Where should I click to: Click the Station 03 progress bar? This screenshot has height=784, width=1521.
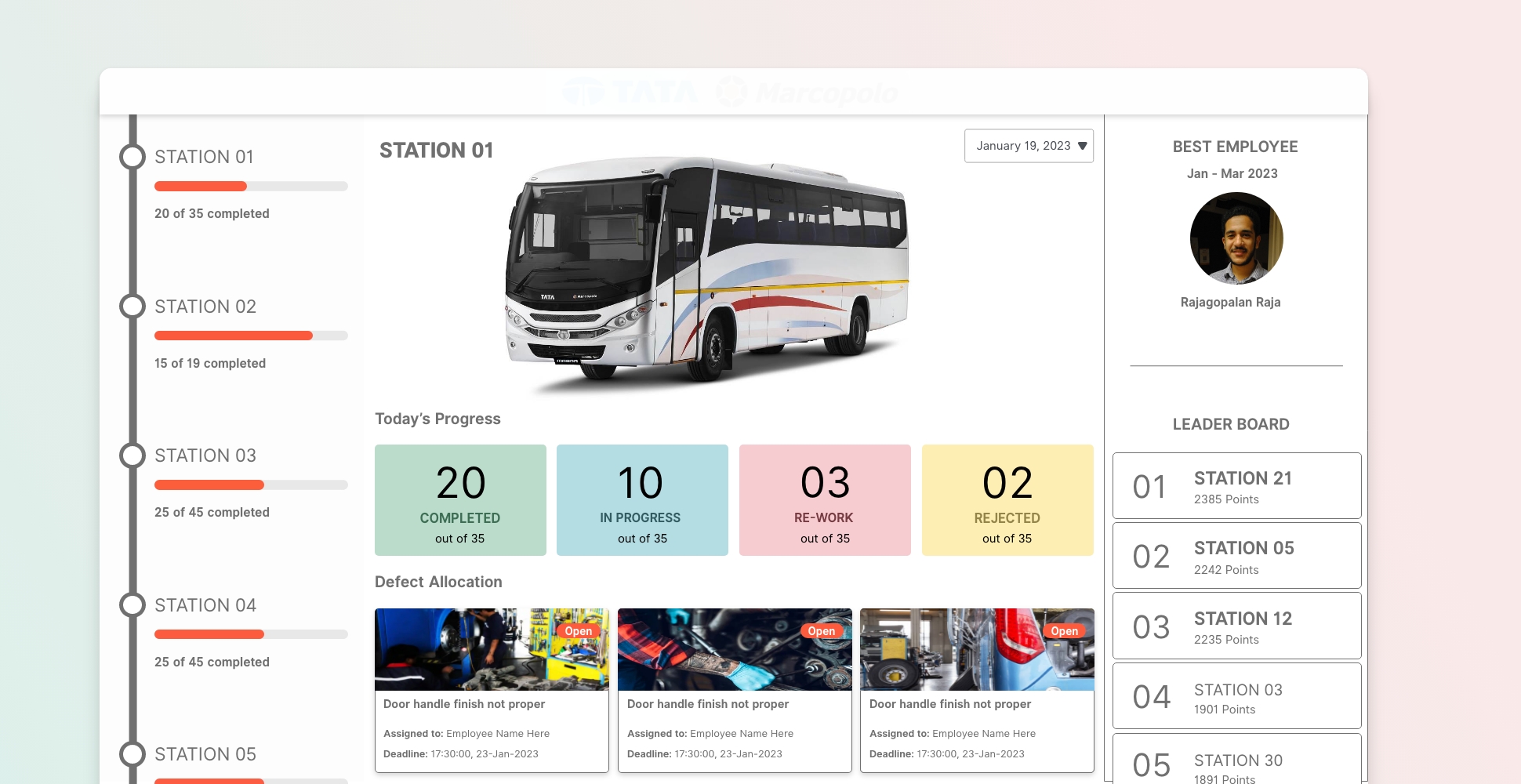(x=251, y=485)
